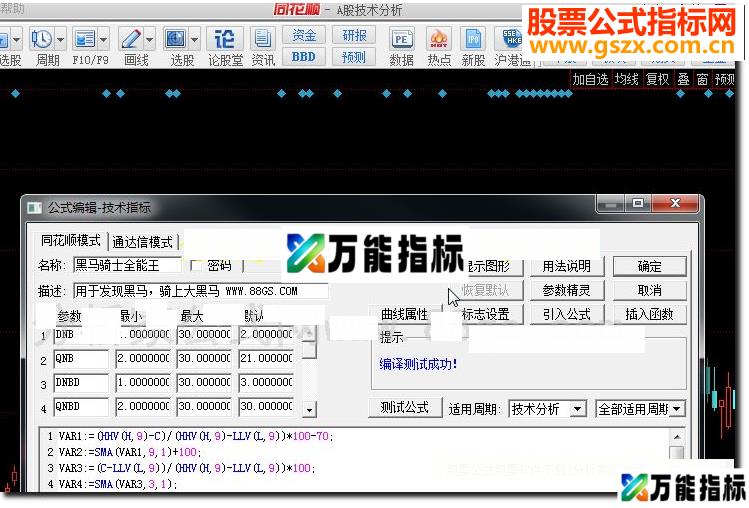The height and width of the screenshot is (508, 749).
Task: Click the 测试公式 button
Action: (x=405, y=408)
